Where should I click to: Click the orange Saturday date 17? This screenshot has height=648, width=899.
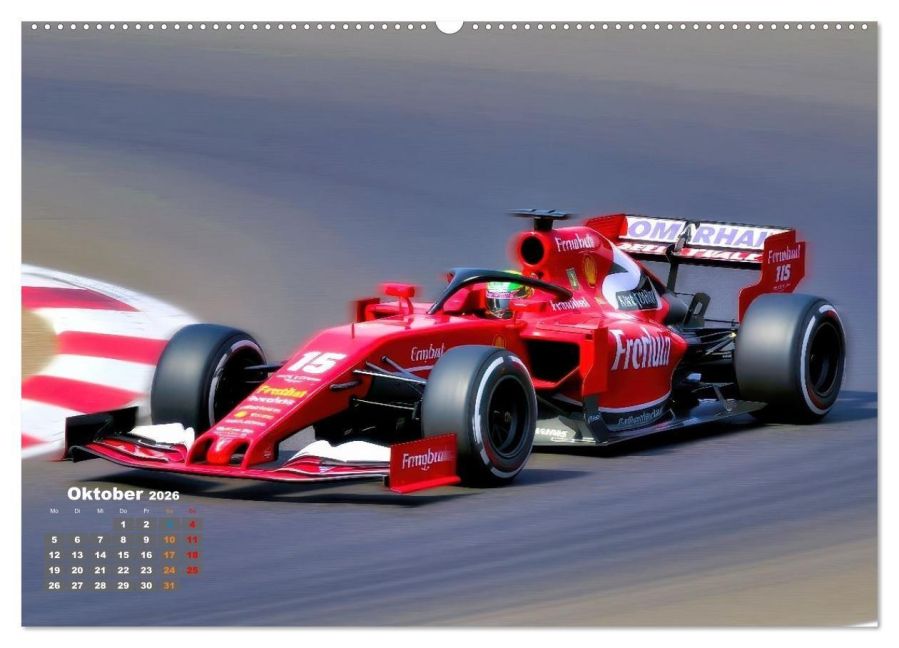click(x=169, y=555)
